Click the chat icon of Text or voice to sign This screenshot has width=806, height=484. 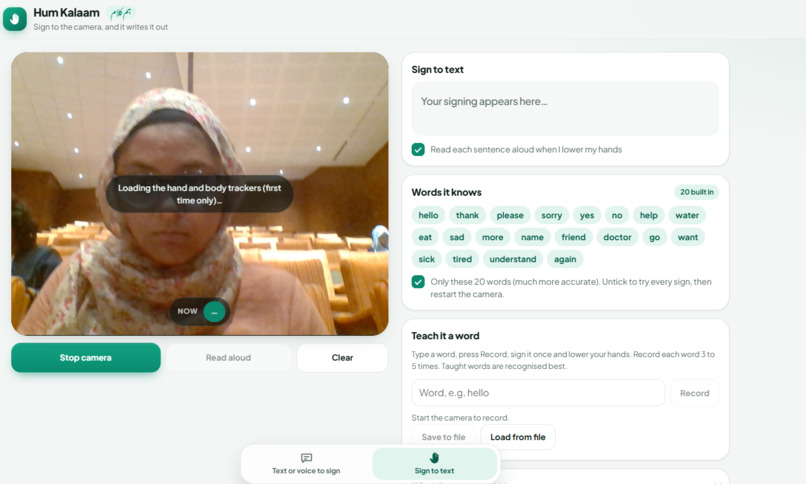306,458
